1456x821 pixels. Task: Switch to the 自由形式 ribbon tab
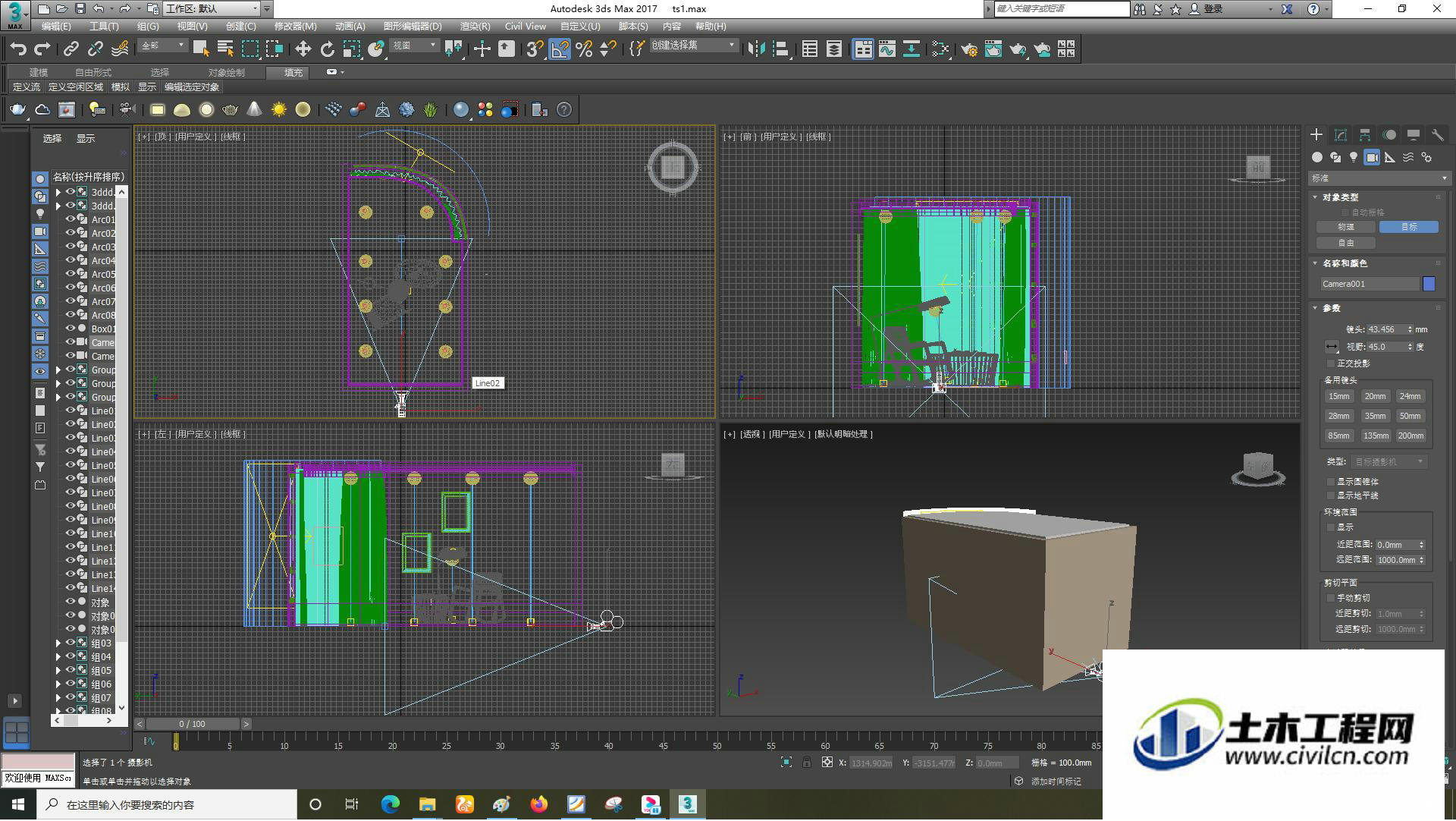[x=93, y=73]
